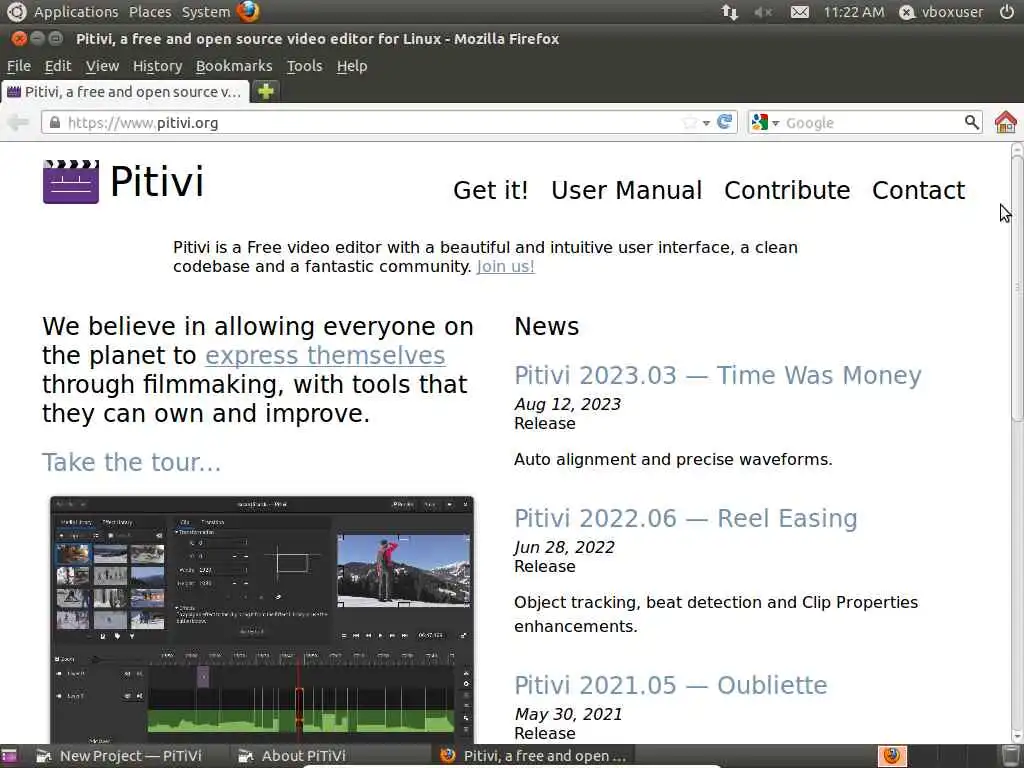1024x768 pixels.
Task: Select the Pitivi browser tab
Action: (x=125, y=92)
